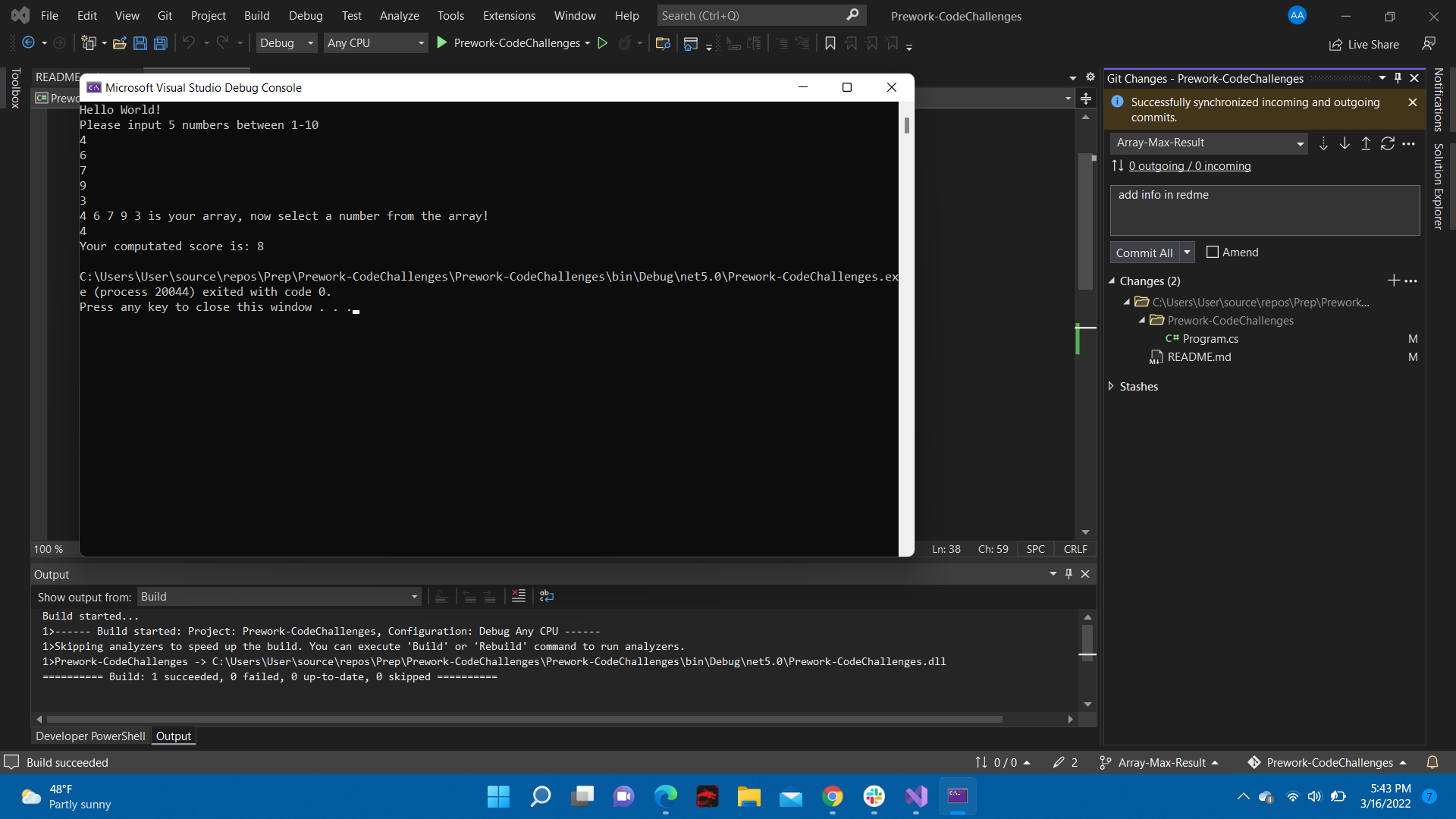
Task: Open the Array-Max-Result branch dropdown
Action: [1300, 143]
